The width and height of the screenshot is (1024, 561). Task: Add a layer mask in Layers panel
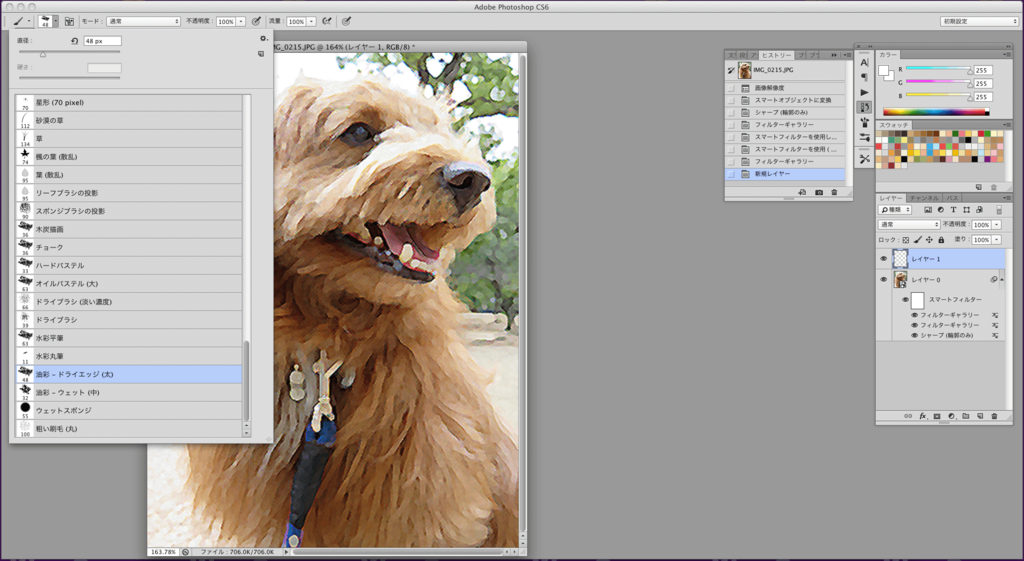pos(937,416)
